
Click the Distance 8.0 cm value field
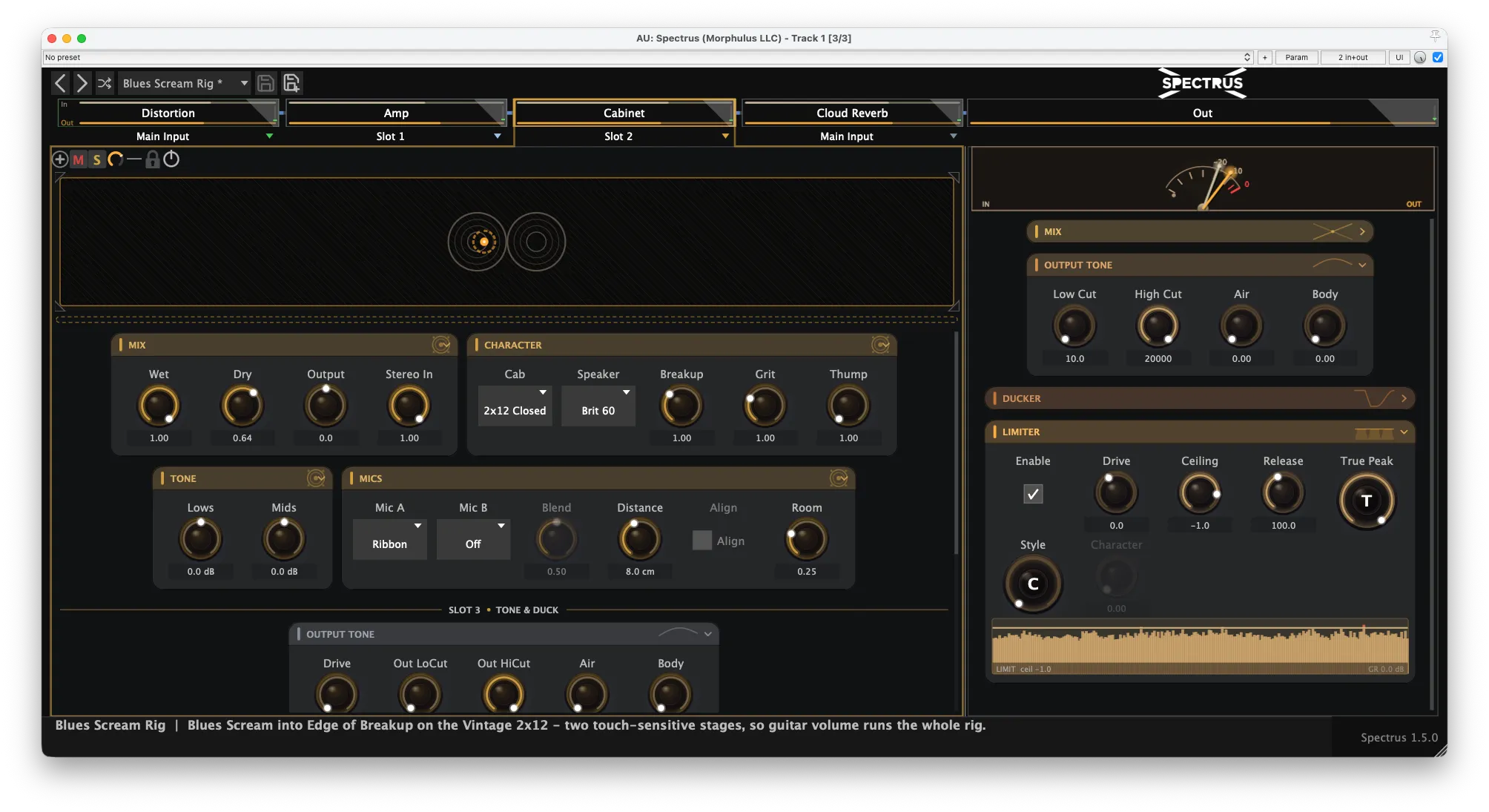(x=639, y=572)
